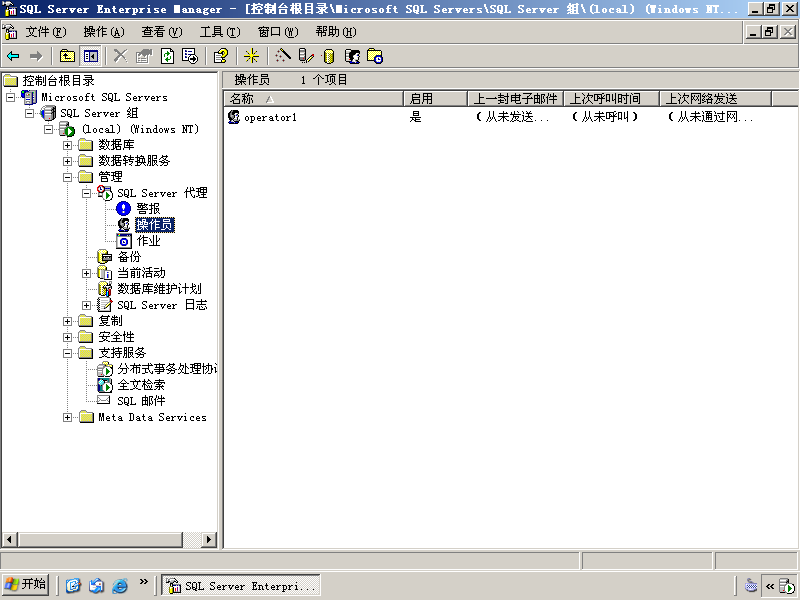Click the new login person icon
This screenshot has height=600, width=800.
(353, 56)
